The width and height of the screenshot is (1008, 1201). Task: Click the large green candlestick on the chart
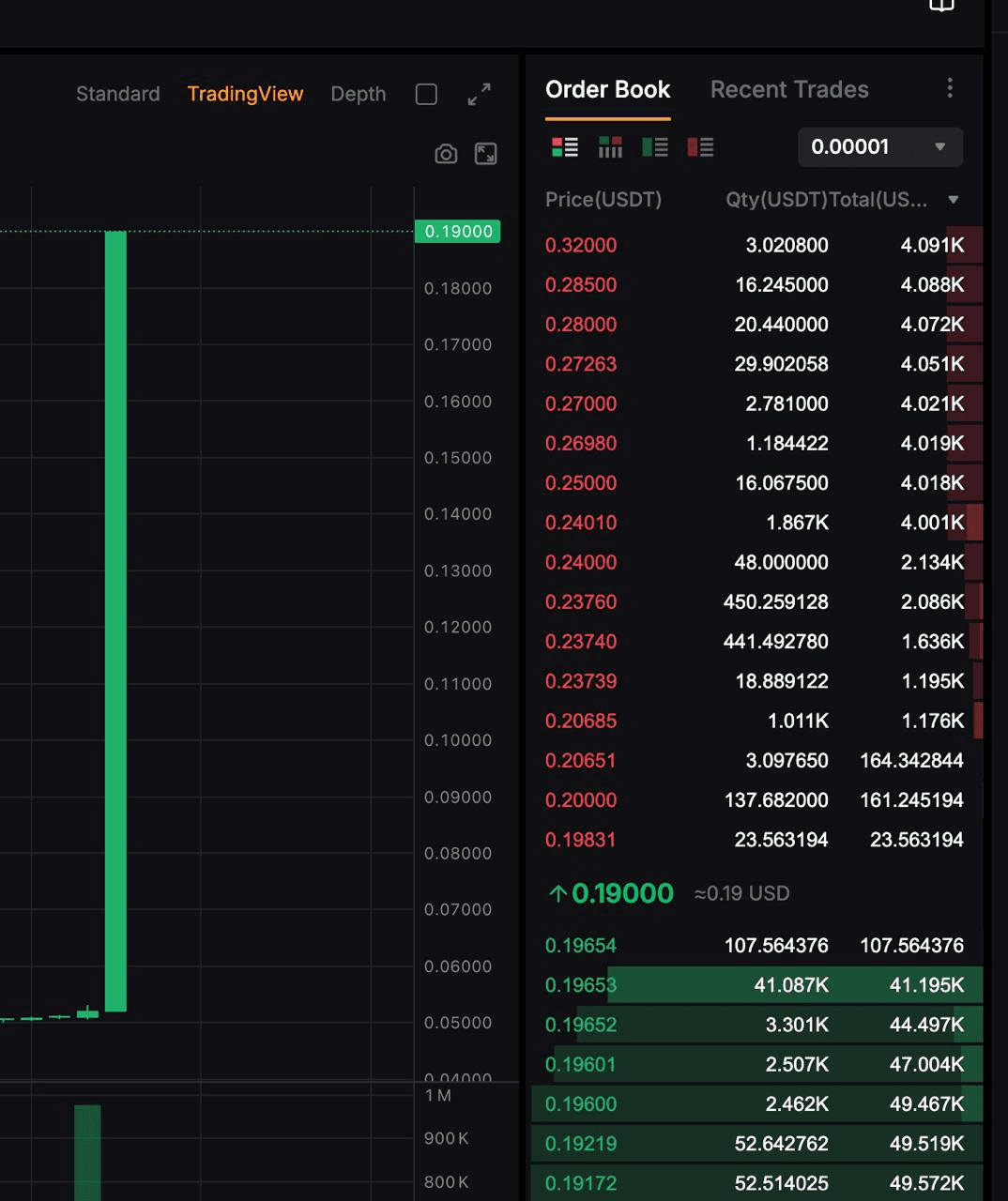point(115,621)
